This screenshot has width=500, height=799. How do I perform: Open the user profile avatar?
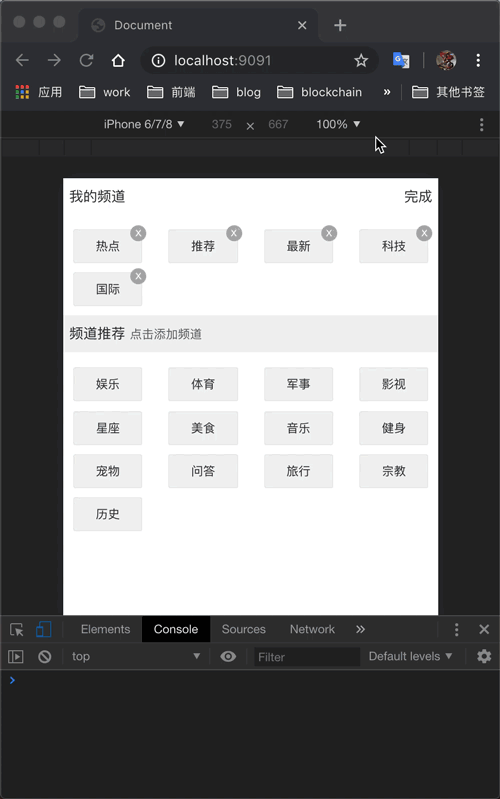click(x=446, y=61)
